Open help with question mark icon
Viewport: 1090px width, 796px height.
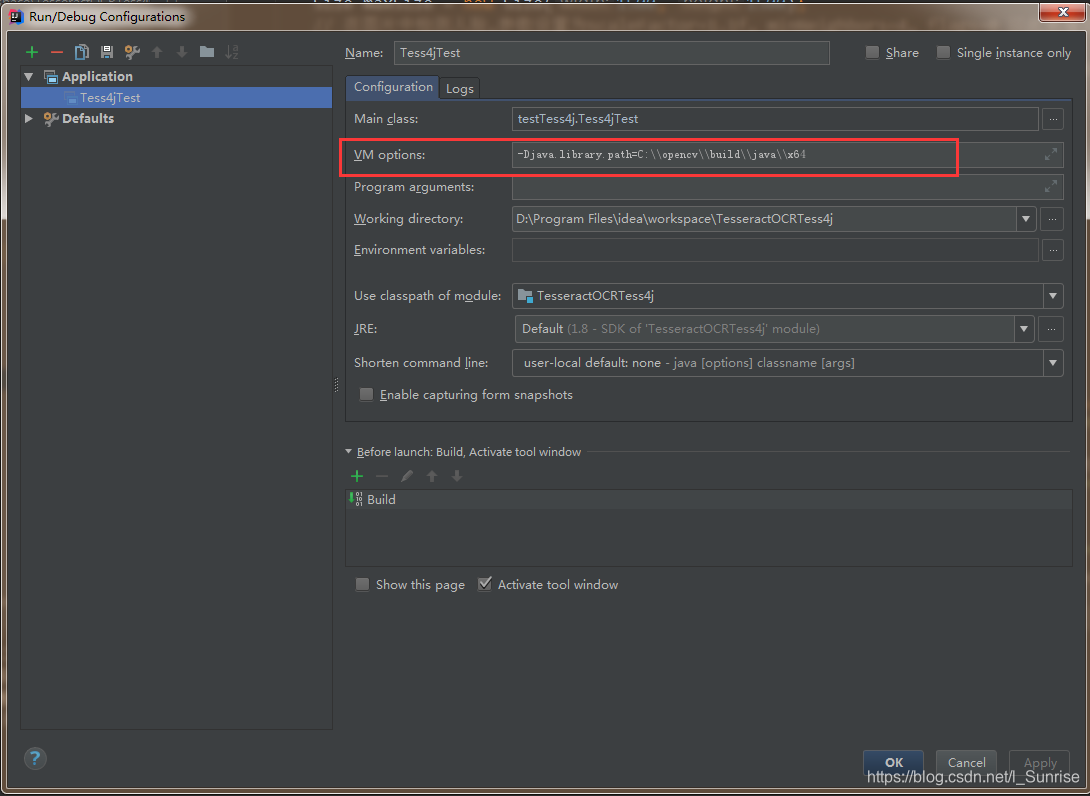point(35,758)
